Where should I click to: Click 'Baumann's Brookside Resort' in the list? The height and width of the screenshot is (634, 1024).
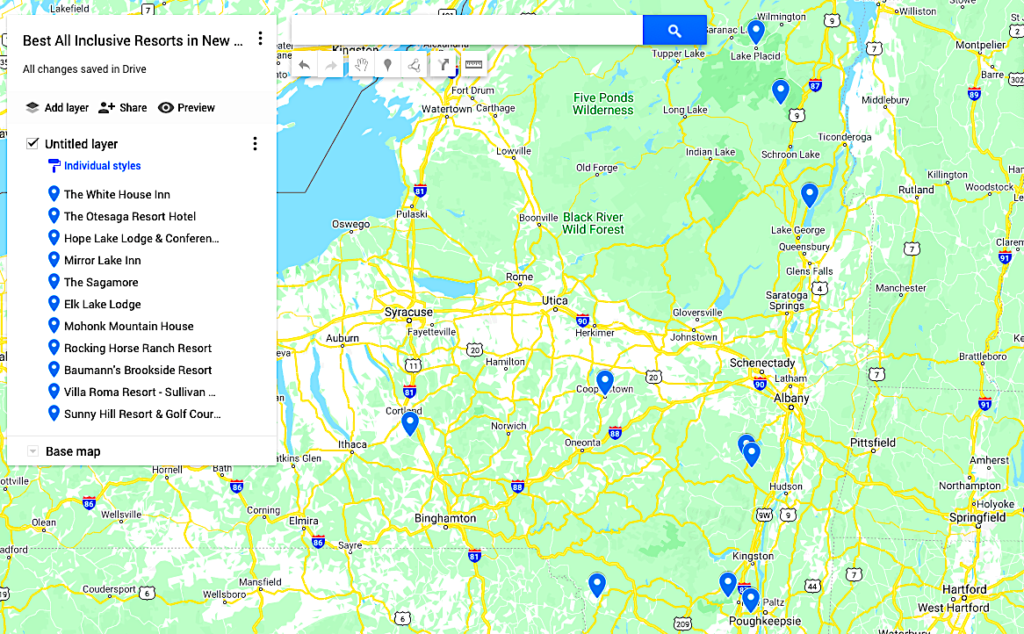pos(138,370)
